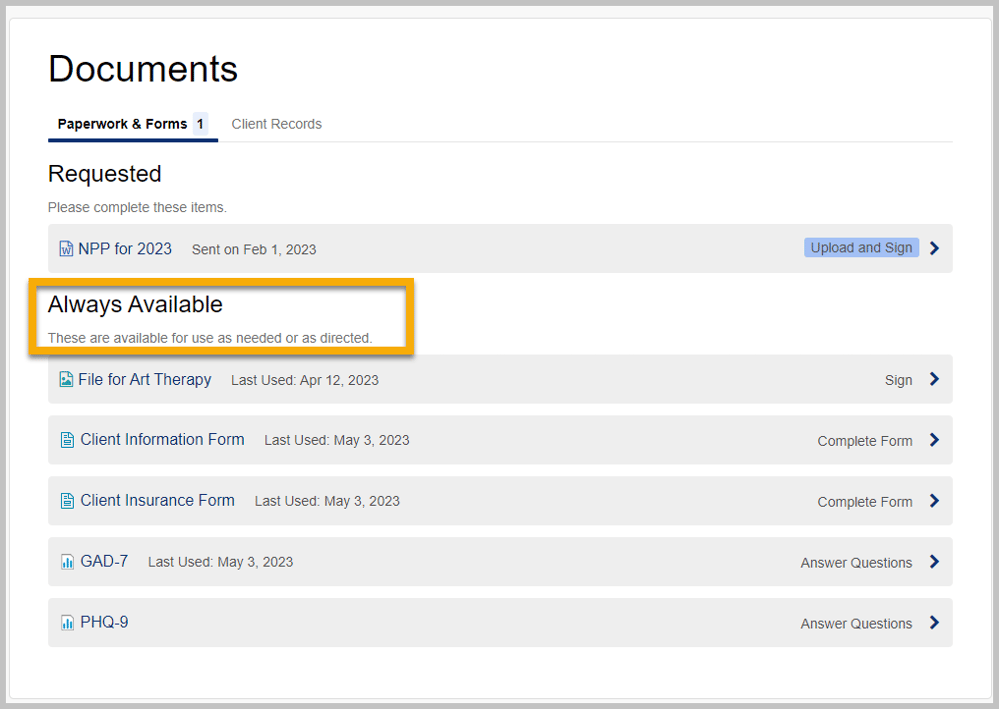Screen dimensions: 999x709
Task: Click the Word document icon beside NPP for 2023
Action: point(66,249)
